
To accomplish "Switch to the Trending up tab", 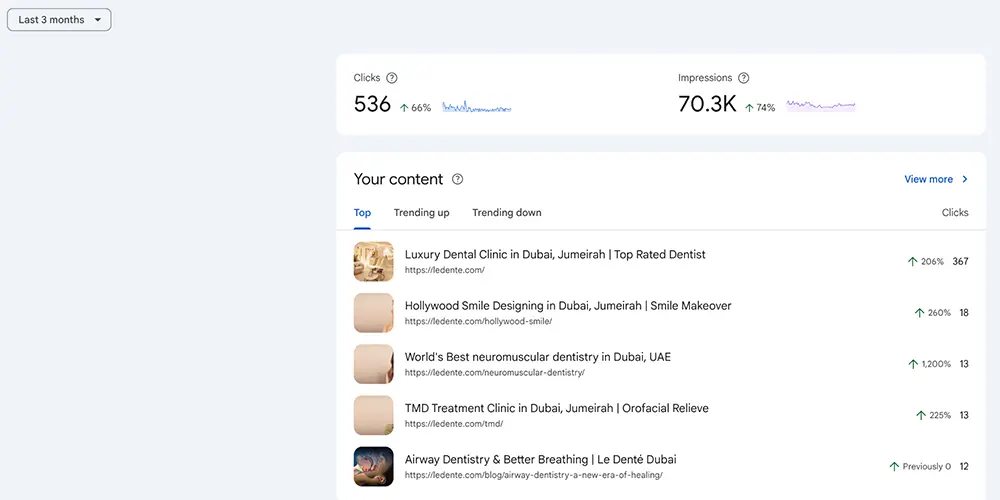I will [x=422, y=213].
